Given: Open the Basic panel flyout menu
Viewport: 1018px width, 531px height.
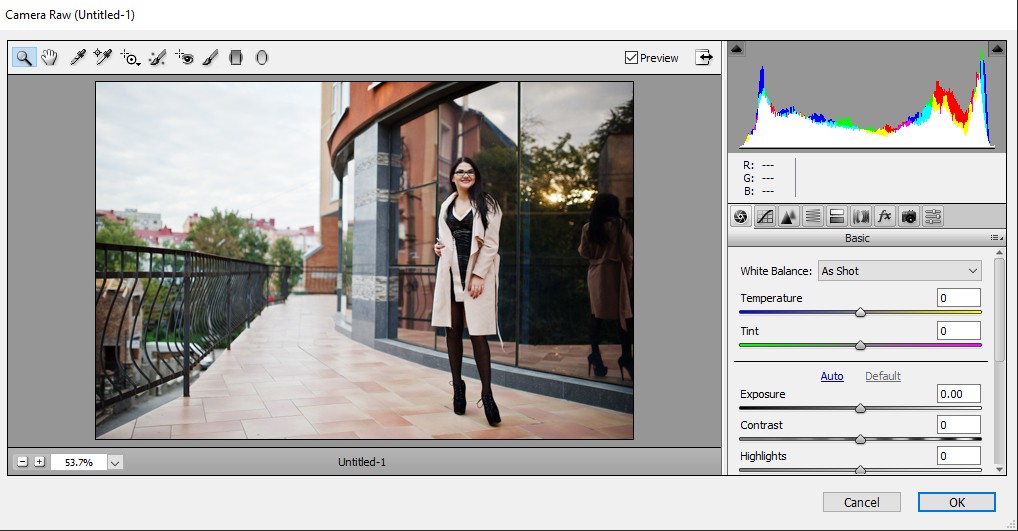Looking at the screenshot, I should pos(996,238).
